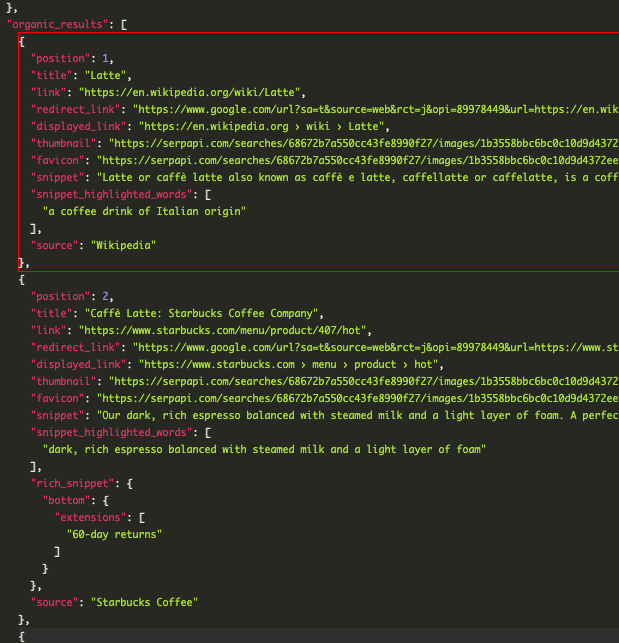Click the displayed_link en.wikipedia.org › wiki › Latte
Viewport: 619px width, 643px height.
coord(262,126)
